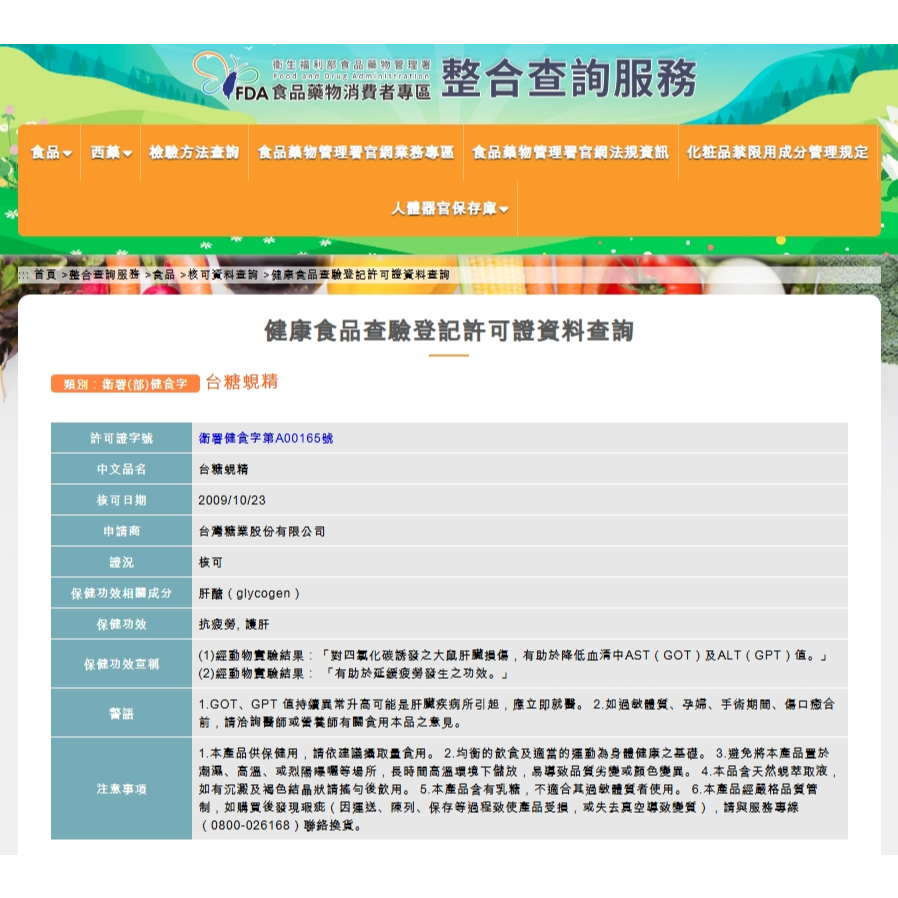This screenshot has width=898, height=898.
Task: Click the orange product title 台糖蜆精
Action: click(x=242, y=382)
